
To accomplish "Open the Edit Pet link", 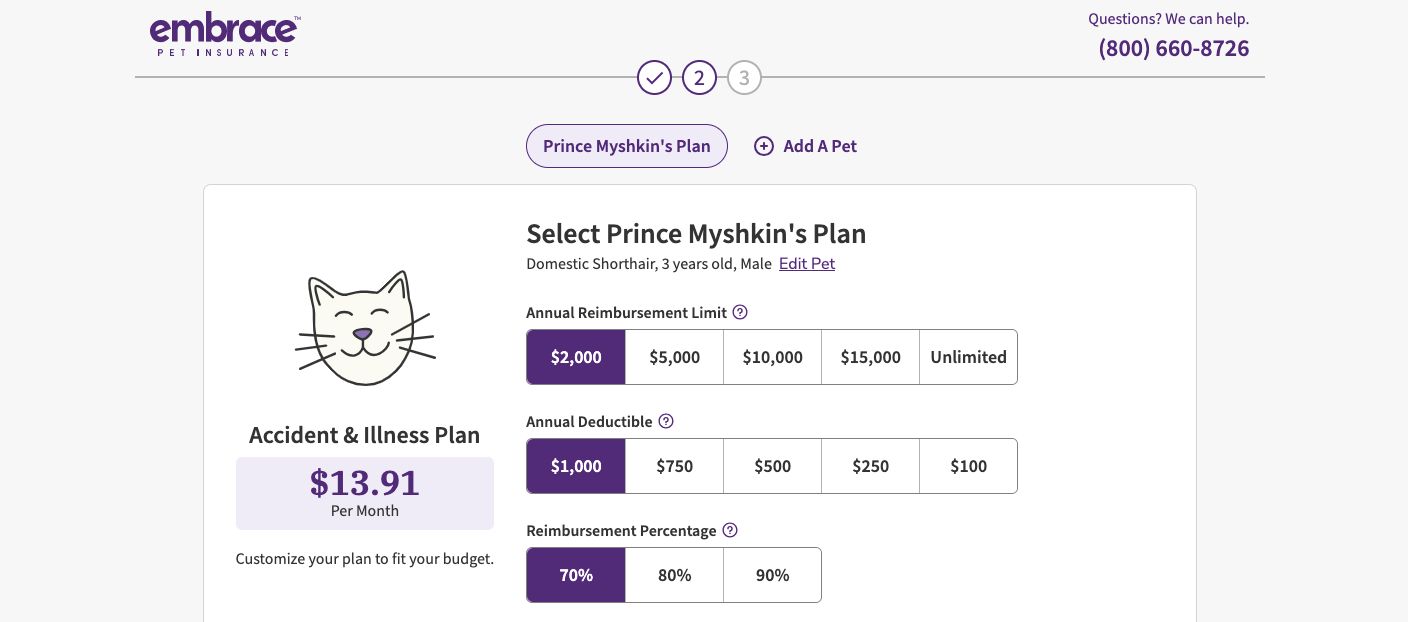I will coord(807,264).
